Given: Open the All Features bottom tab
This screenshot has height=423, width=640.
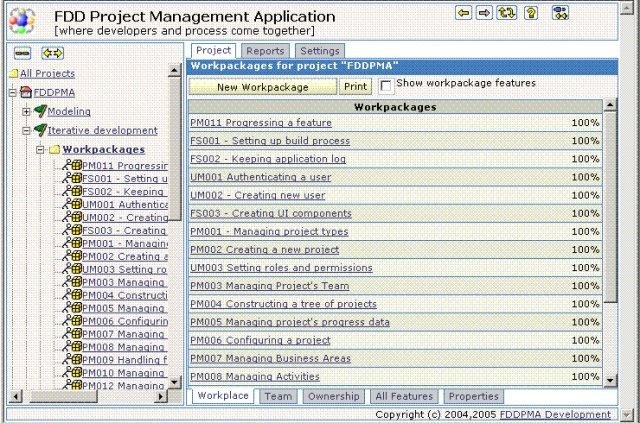Looking at the screenshot, I should point(404,397).
